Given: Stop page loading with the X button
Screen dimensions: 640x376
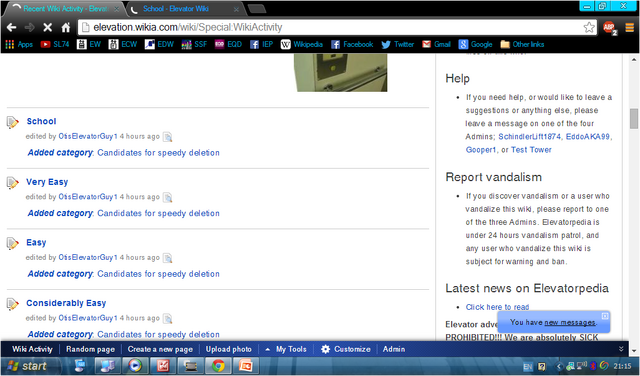Looking at the screenshot, I should coord(47,27).
